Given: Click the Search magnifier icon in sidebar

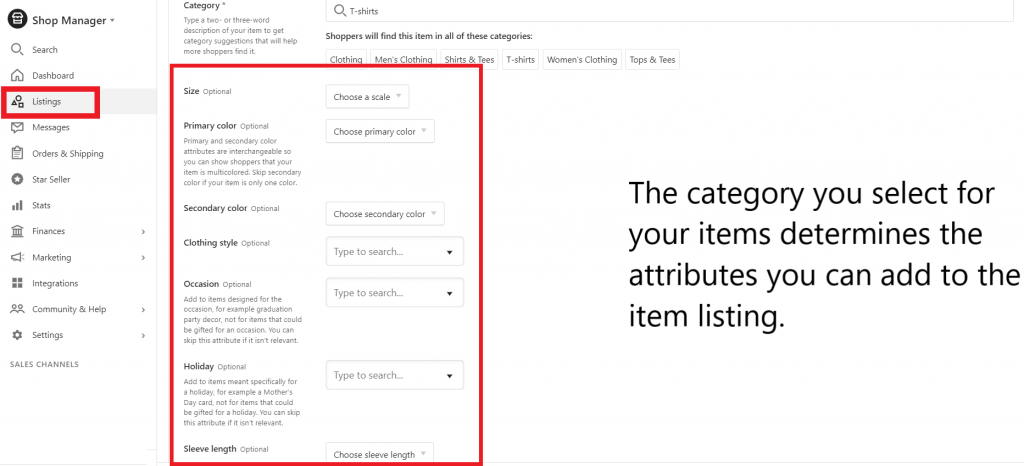Looking at the screenshot, I should (x=17, y=50).
